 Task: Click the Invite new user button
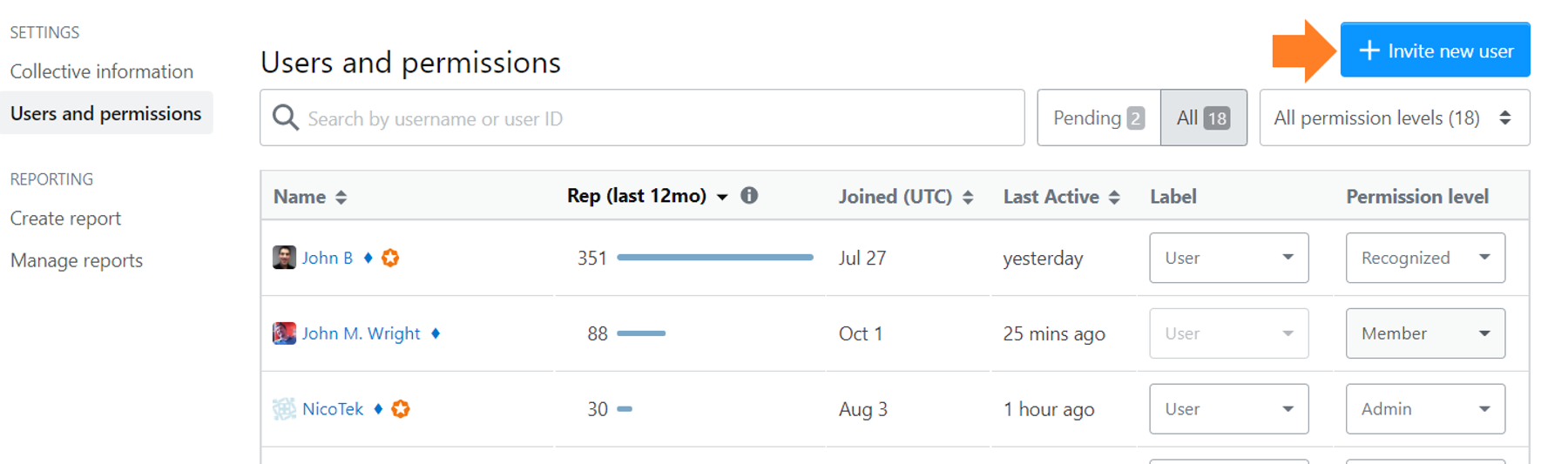click(1435, 50)
